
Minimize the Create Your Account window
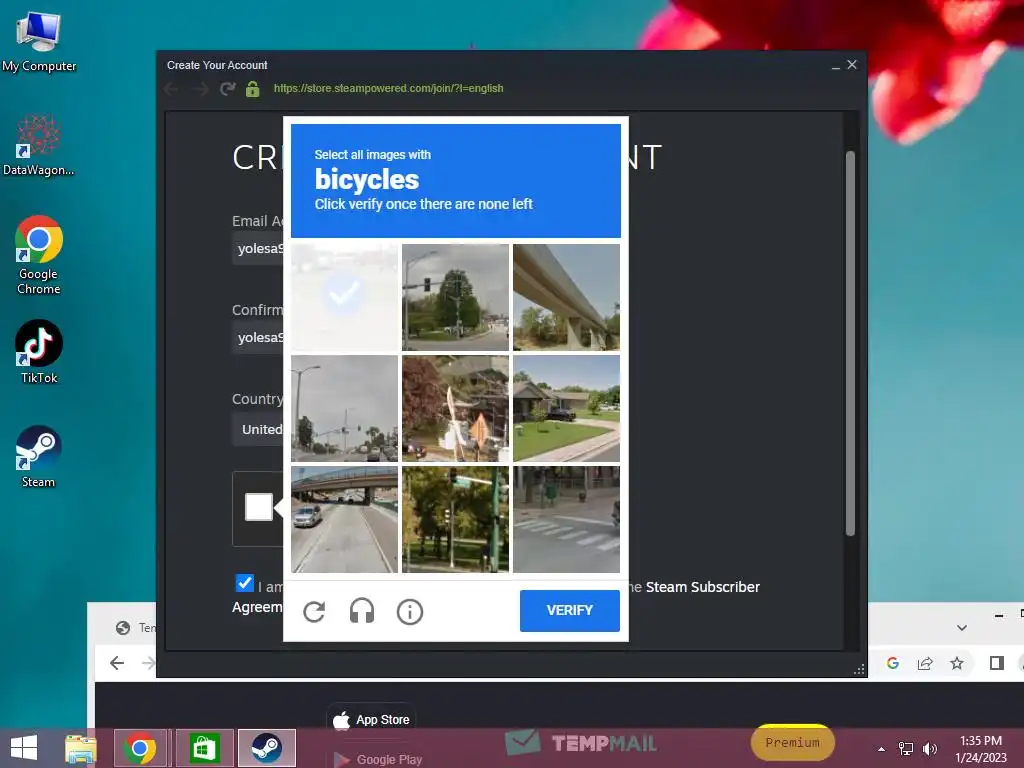tap(836, 65)
